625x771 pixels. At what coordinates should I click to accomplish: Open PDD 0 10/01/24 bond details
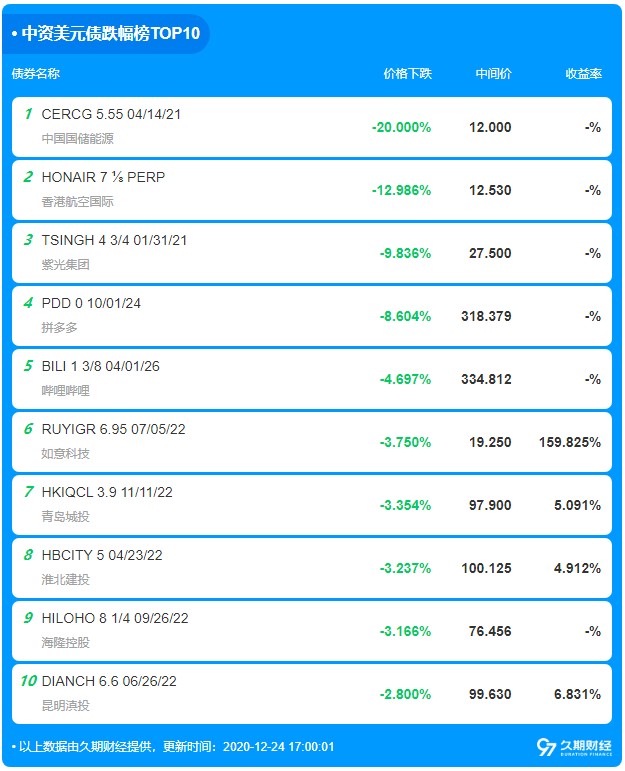tap(91, 303)
